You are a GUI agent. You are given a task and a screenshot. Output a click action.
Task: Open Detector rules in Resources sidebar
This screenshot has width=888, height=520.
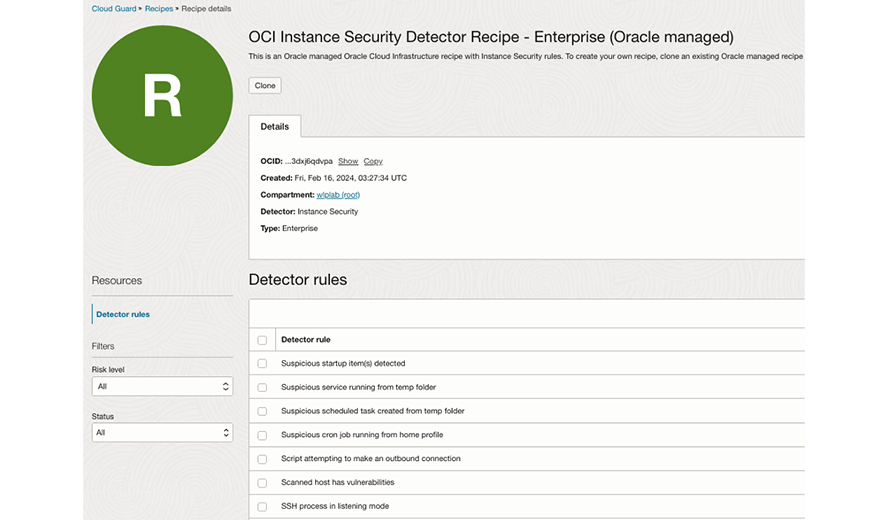[123, 314]
